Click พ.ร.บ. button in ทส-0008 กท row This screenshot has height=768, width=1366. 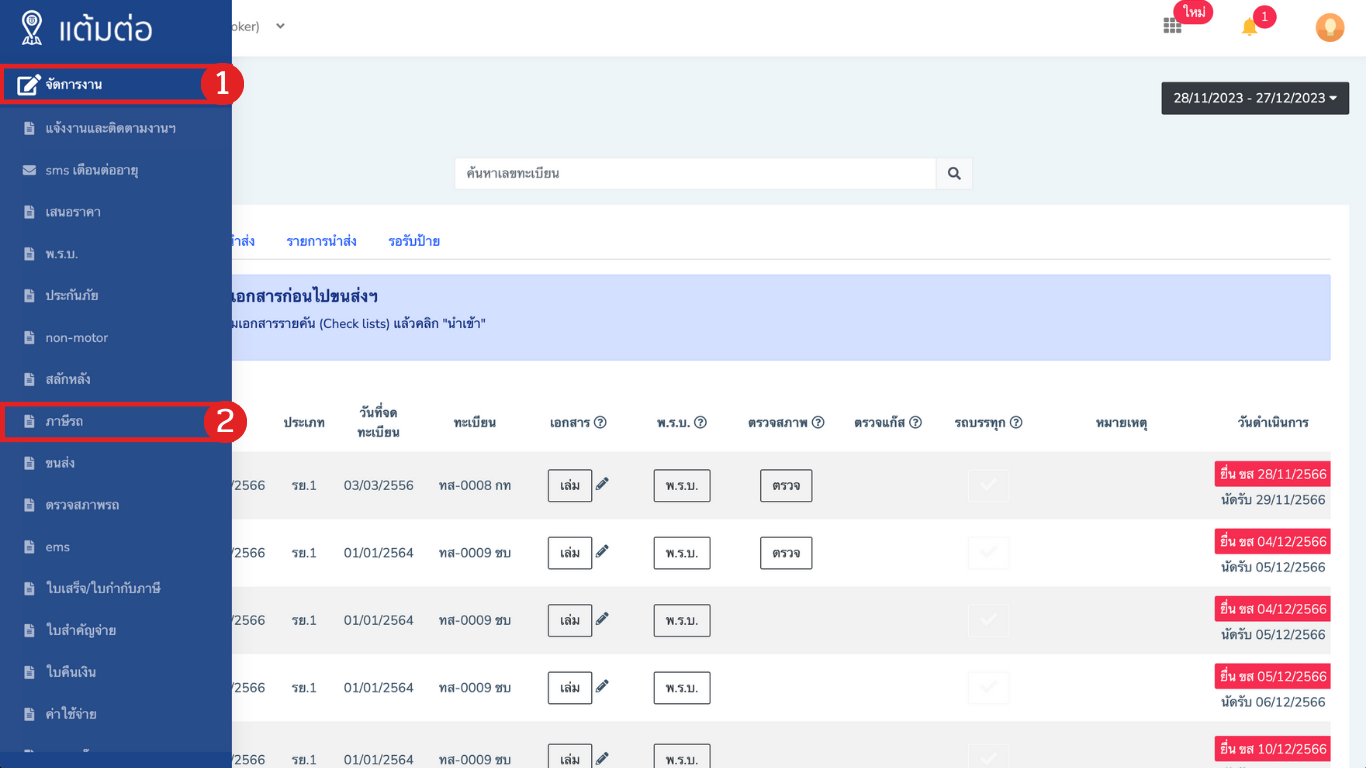pyautogui.click(x=682, y=485)
